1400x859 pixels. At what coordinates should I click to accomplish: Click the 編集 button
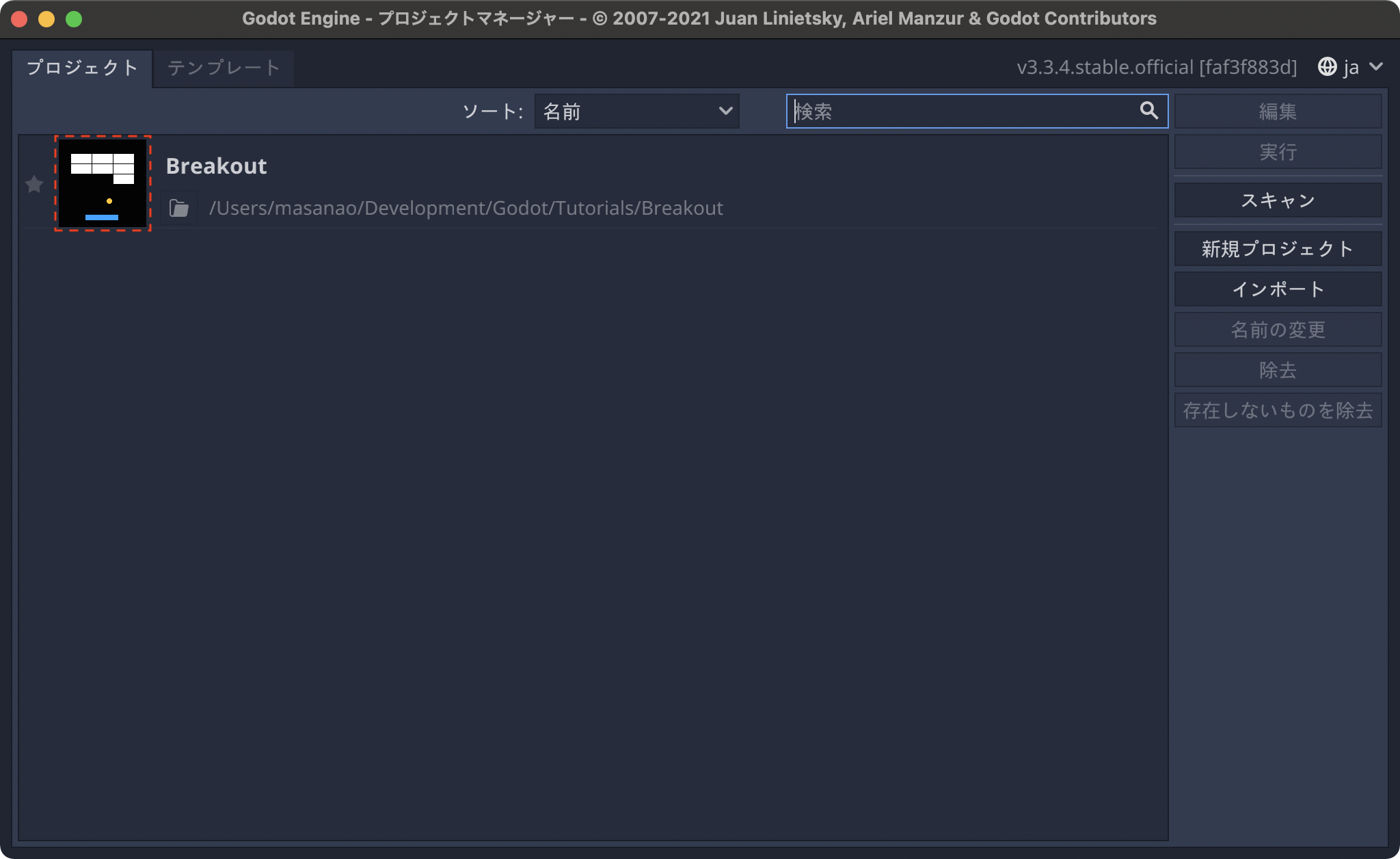[x=1278, y=111]
